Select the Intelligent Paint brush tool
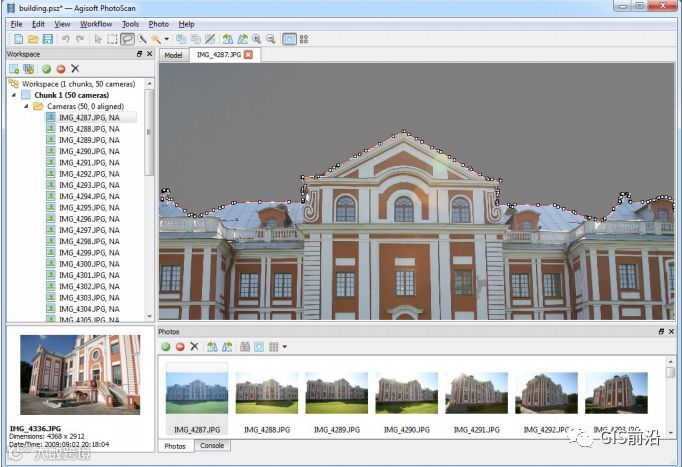This screenshot has width=682, height=467. (x=142, y=39)
